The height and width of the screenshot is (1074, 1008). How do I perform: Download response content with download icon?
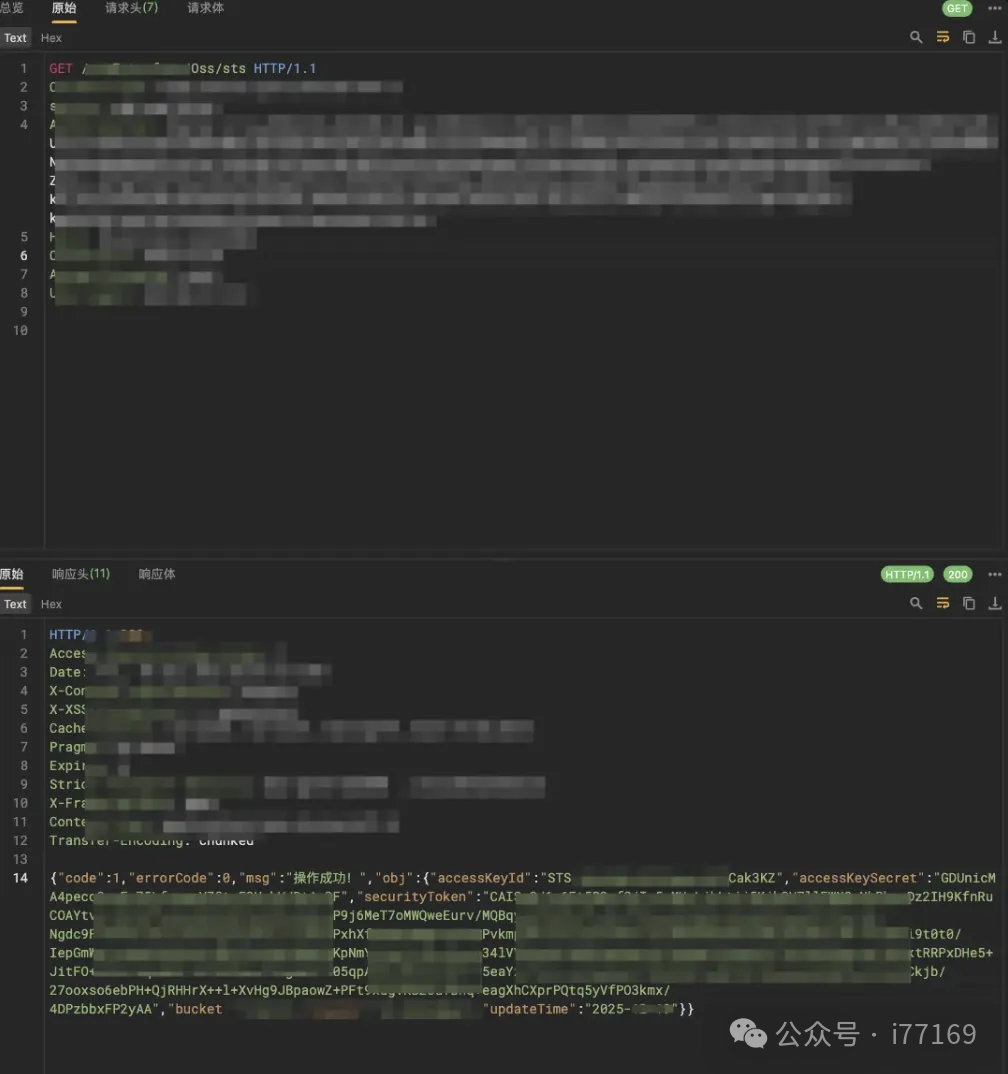[x=995, y=603]
